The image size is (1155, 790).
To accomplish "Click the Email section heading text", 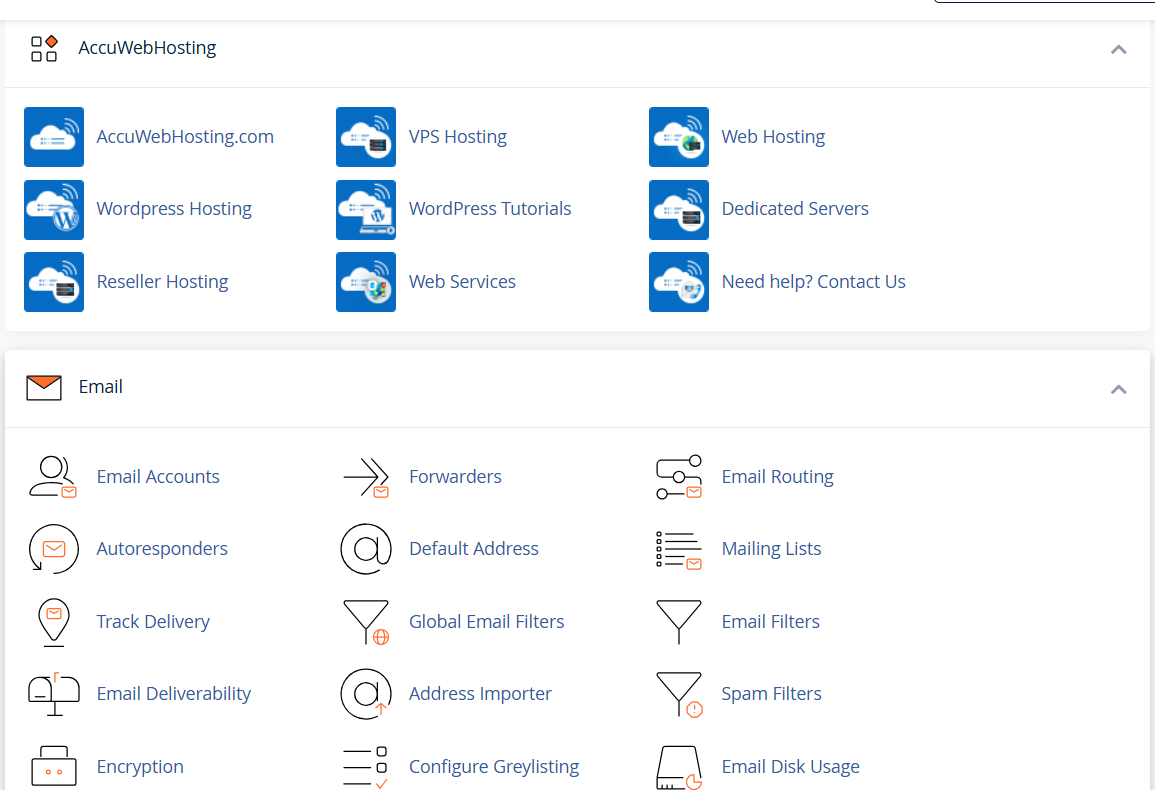I will point(100,387).
